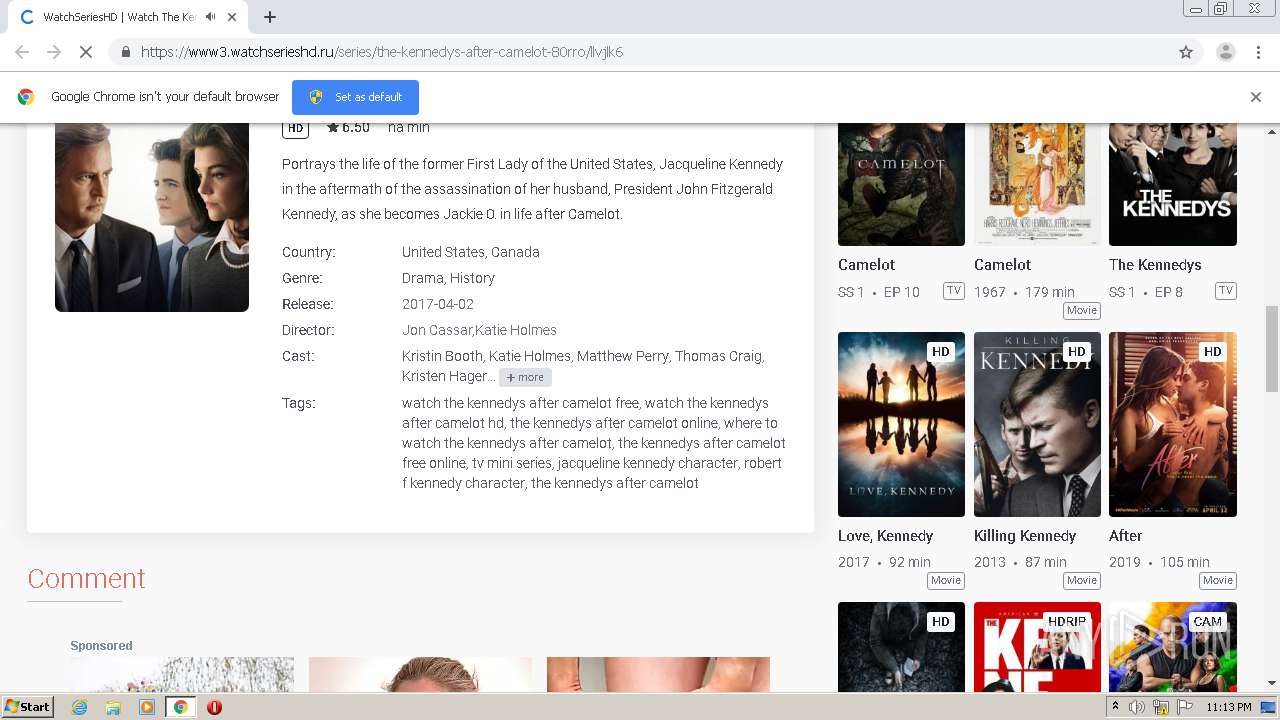Click The Kennedys After Camelot poster
This screenshot has width=1280, height=720.
[152, 217]
